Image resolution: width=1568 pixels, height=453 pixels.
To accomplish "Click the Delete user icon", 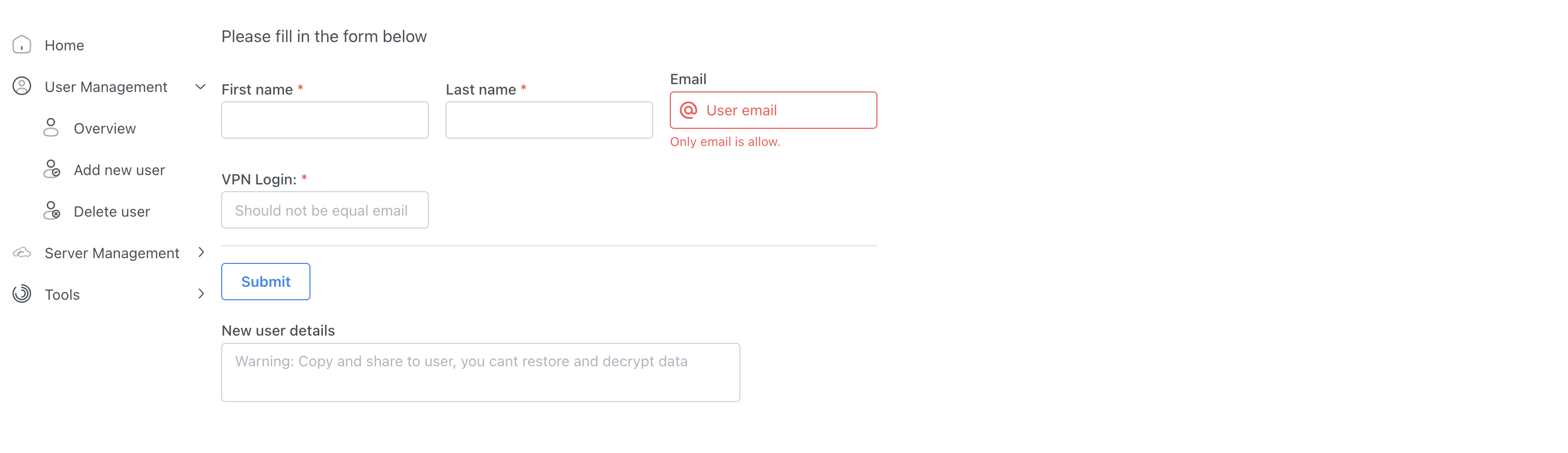I will click(x=52, y=211).
